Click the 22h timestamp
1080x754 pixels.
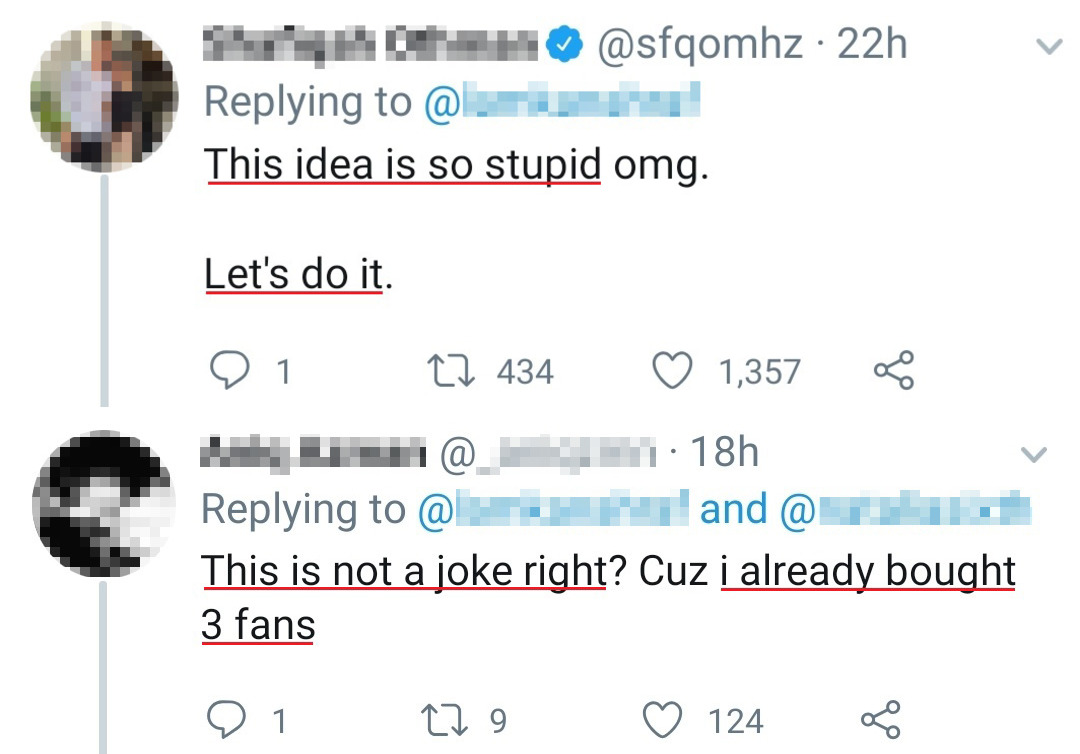coord(873,45)
